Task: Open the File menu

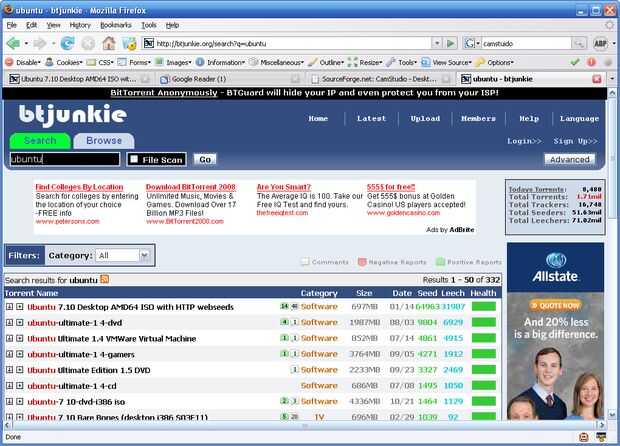Action: pyautogui.click(x=11, y=25)
